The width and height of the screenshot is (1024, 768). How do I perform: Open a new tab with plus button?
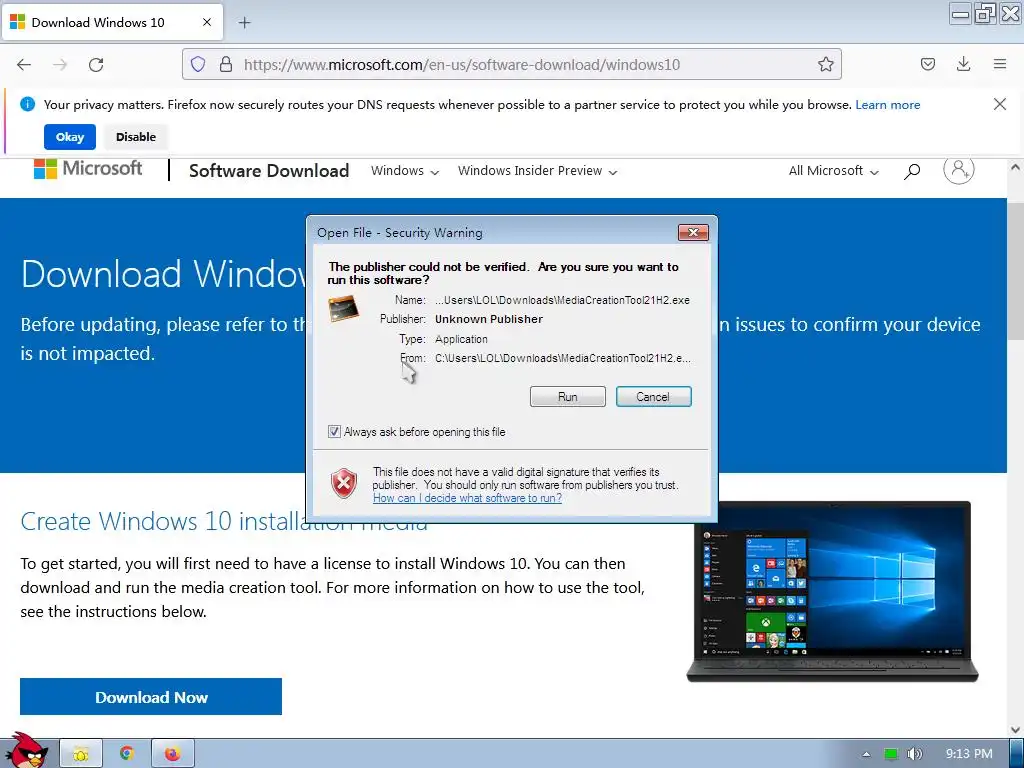tap(244, 23)
